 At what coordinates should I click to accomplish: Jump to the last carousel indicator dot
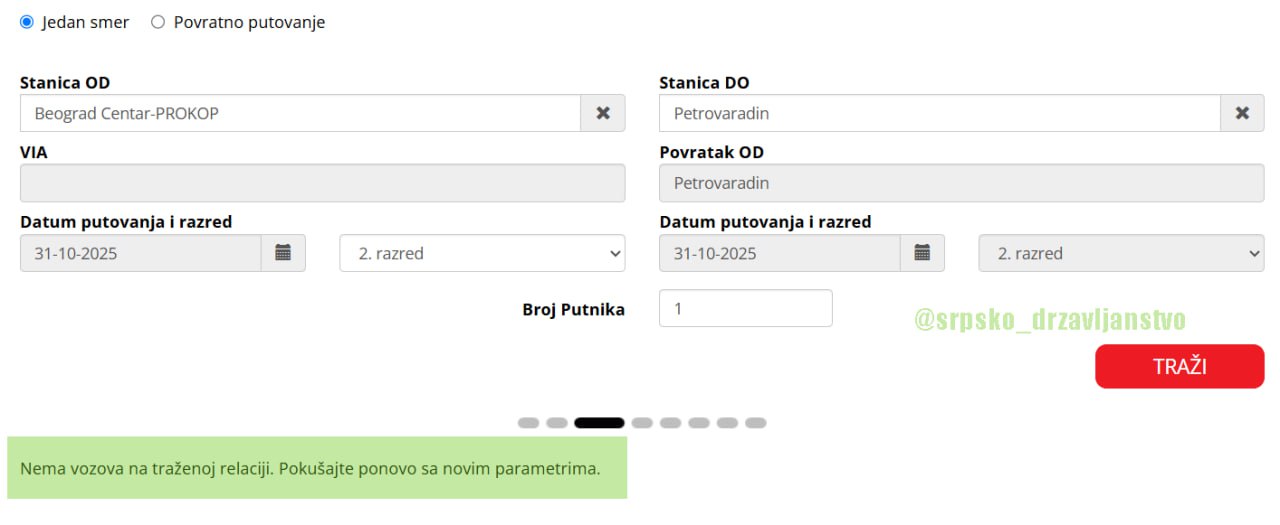[756, 423]
